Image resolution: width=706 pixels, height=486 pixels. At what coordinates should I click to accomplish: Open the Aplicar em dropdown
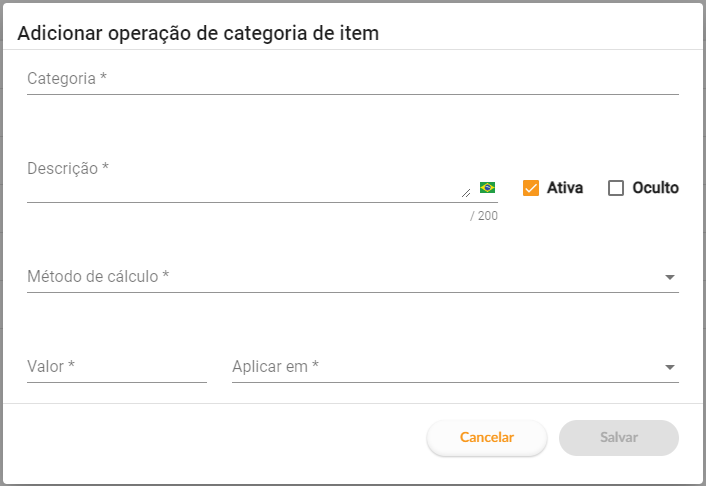tap(455, 367)
